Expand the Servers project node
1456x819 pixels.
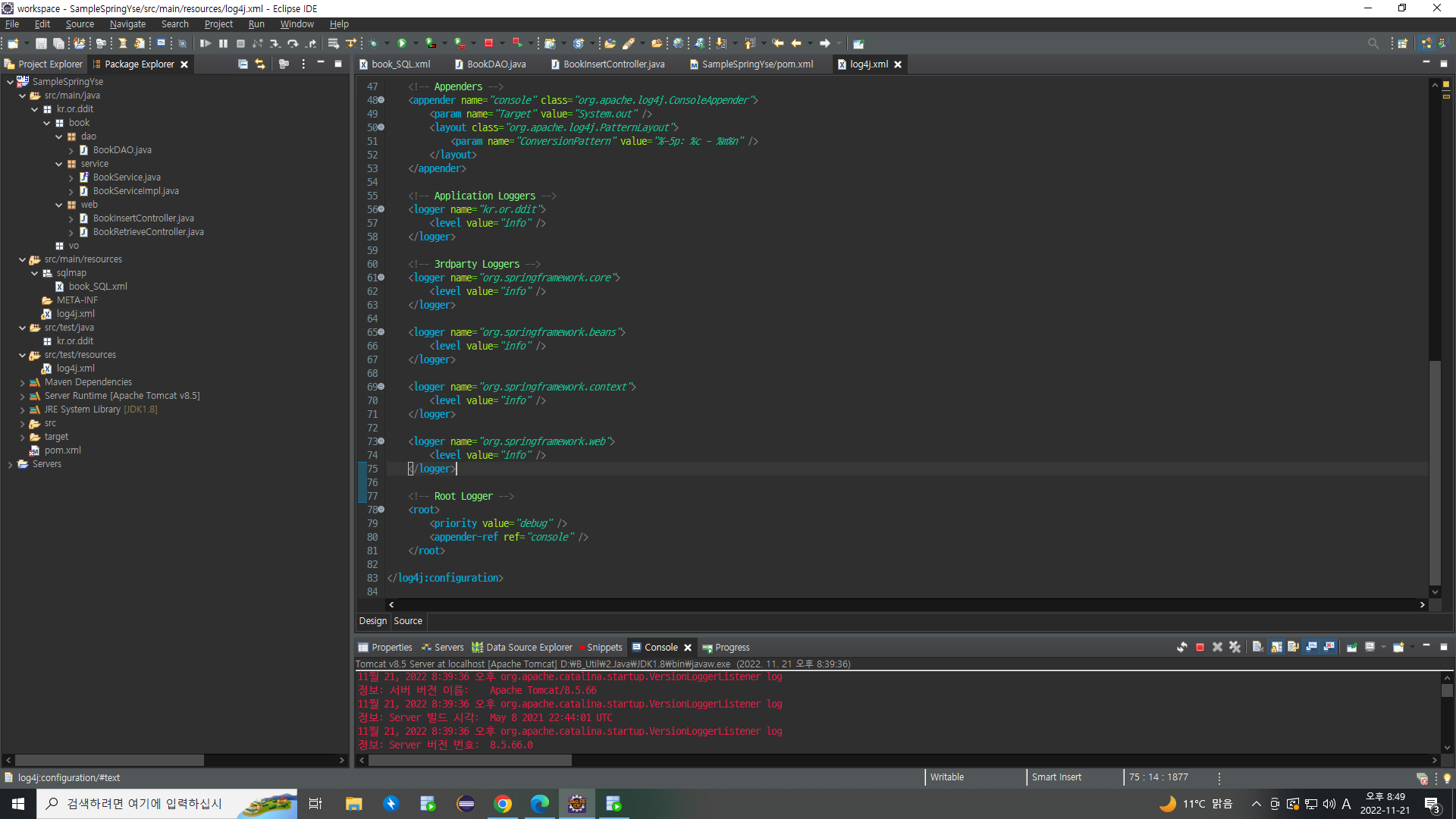click(x=10, y=464)
